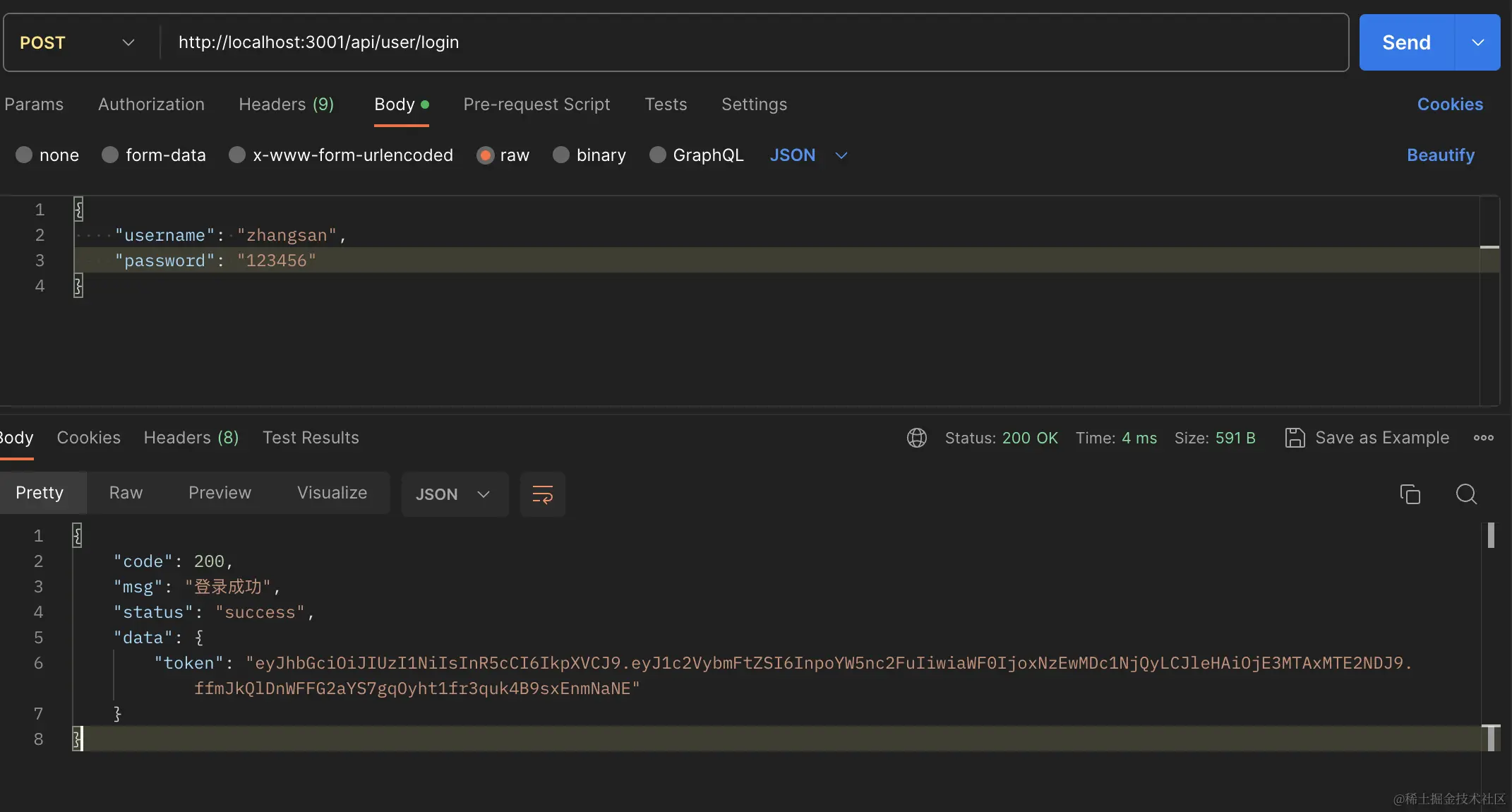Image resolution: width=1512 pixels, height=812 pixels.
Task: Open the three-dot response options menu
Action: point(1483,438)
